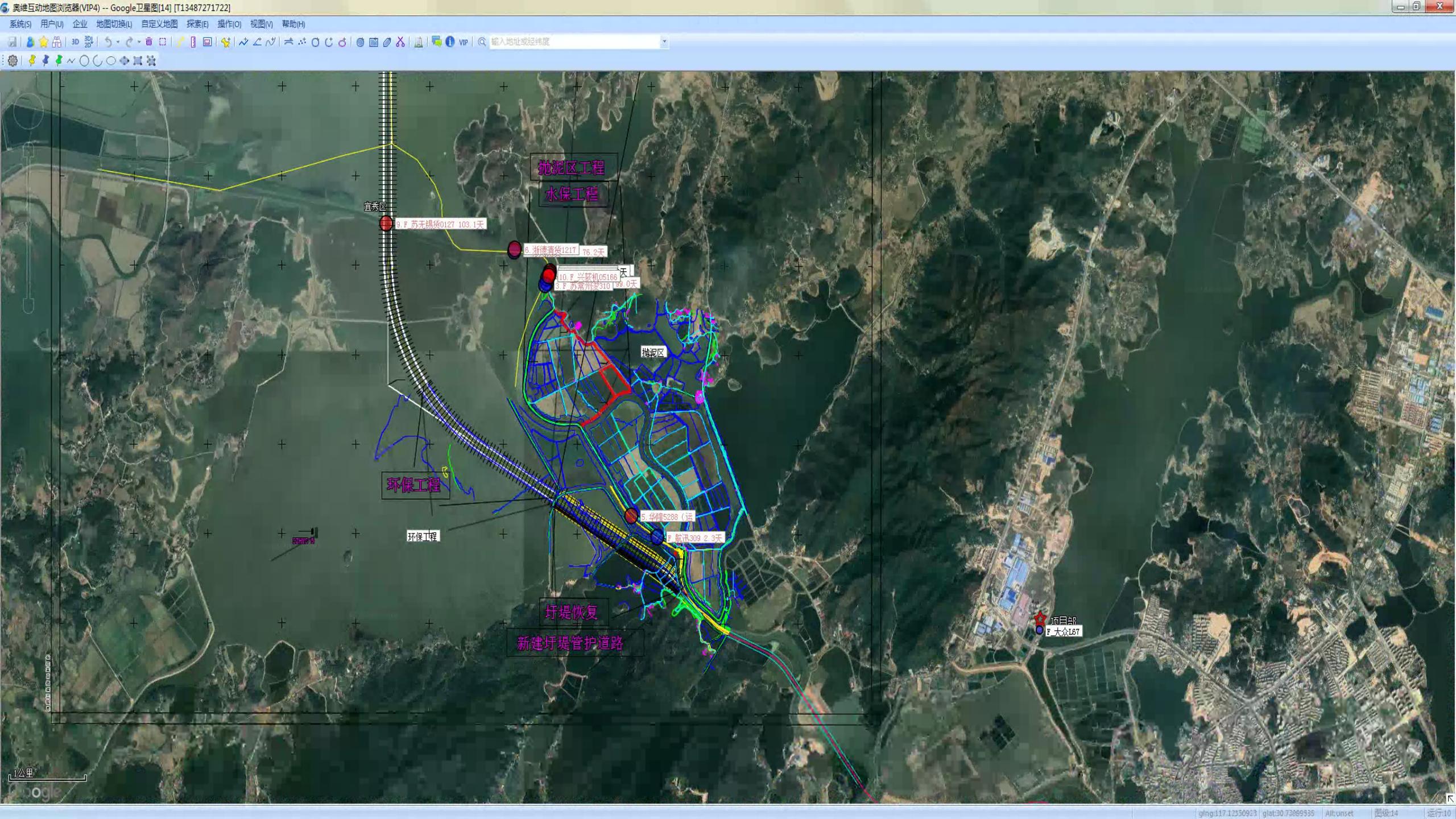Screen dimensions: 1456x819
Task: Open the 自定义地图 menu
Action: 159,24
